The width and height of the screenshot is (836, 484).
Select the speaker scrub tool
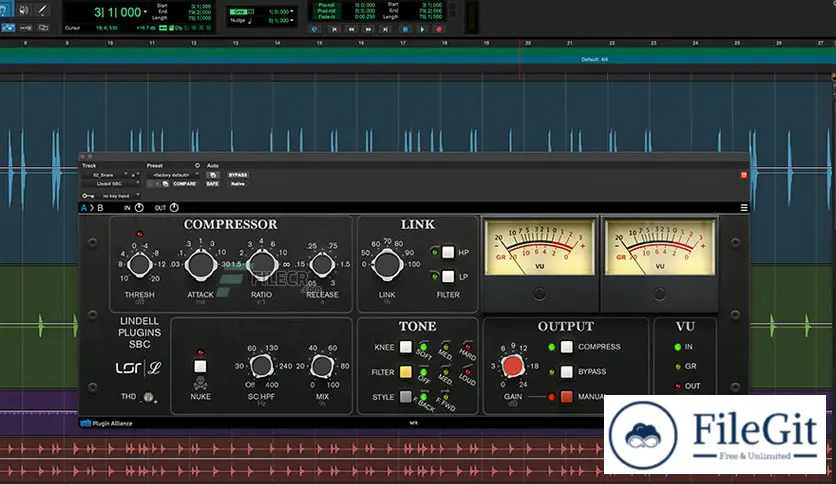(23, 10)
